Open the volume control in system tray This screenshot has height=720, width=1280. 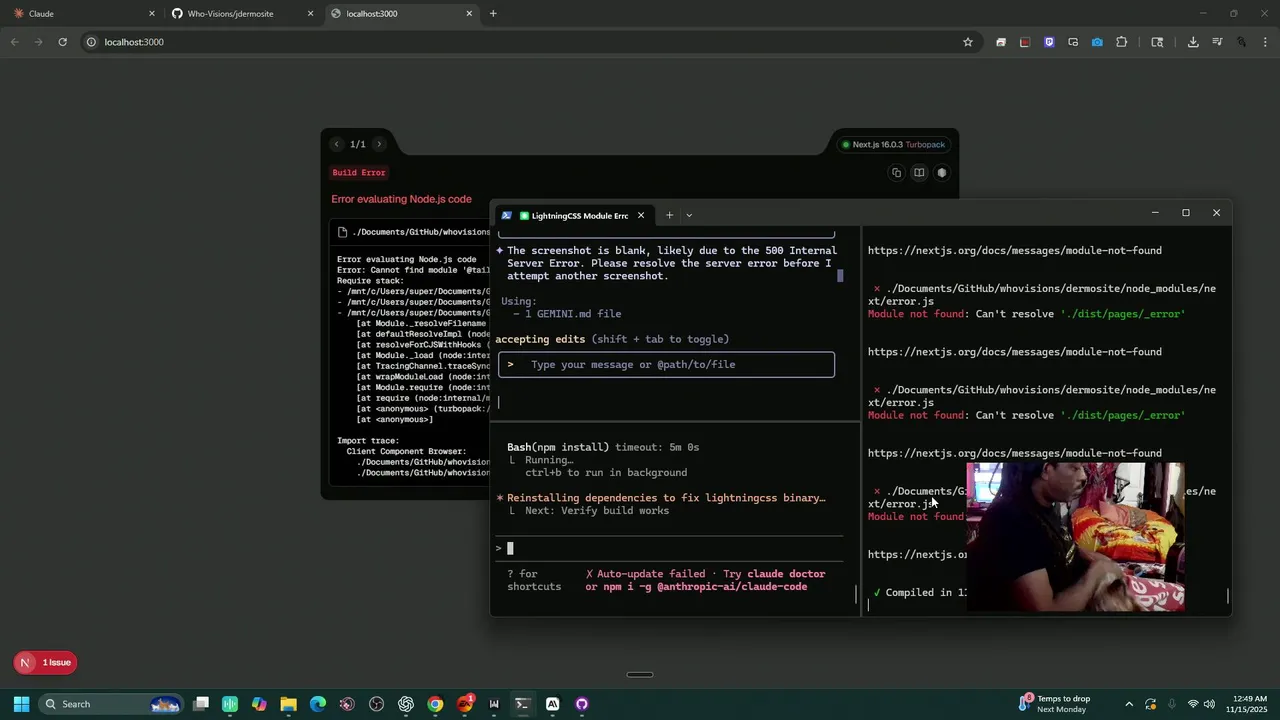[x=1209, y=704]
